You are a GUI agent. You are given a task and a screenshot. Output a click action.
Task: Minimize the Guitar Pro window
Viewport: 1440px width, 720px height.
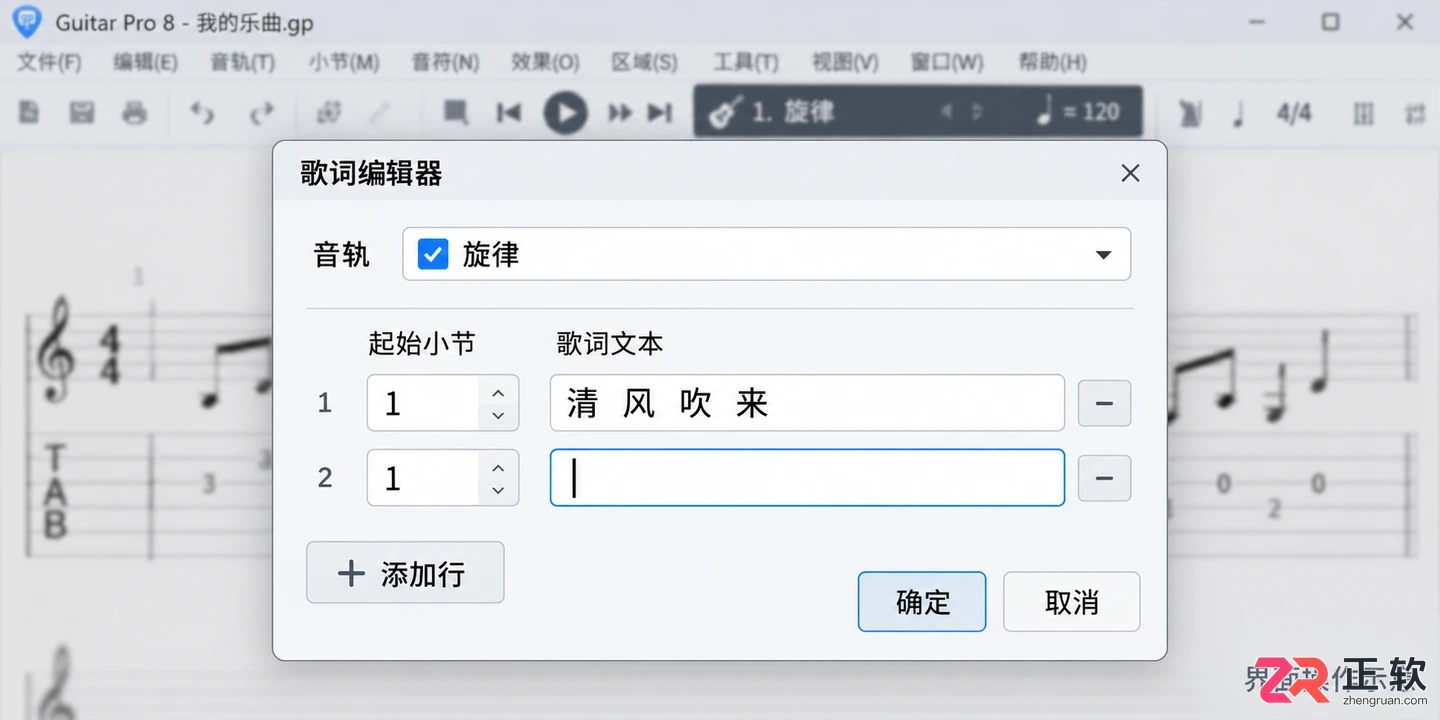tap(1257, 22)
